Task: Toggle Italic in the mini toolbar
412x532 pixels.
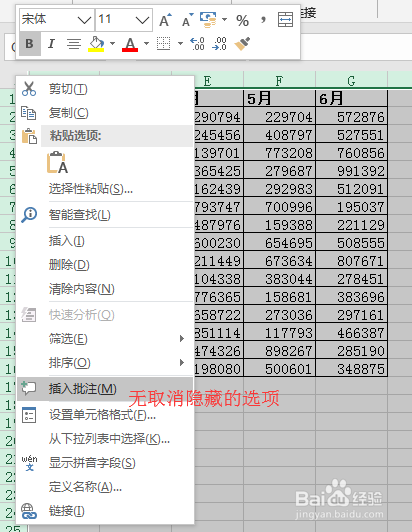Action: pyautogui.click(x=51, y=43)
